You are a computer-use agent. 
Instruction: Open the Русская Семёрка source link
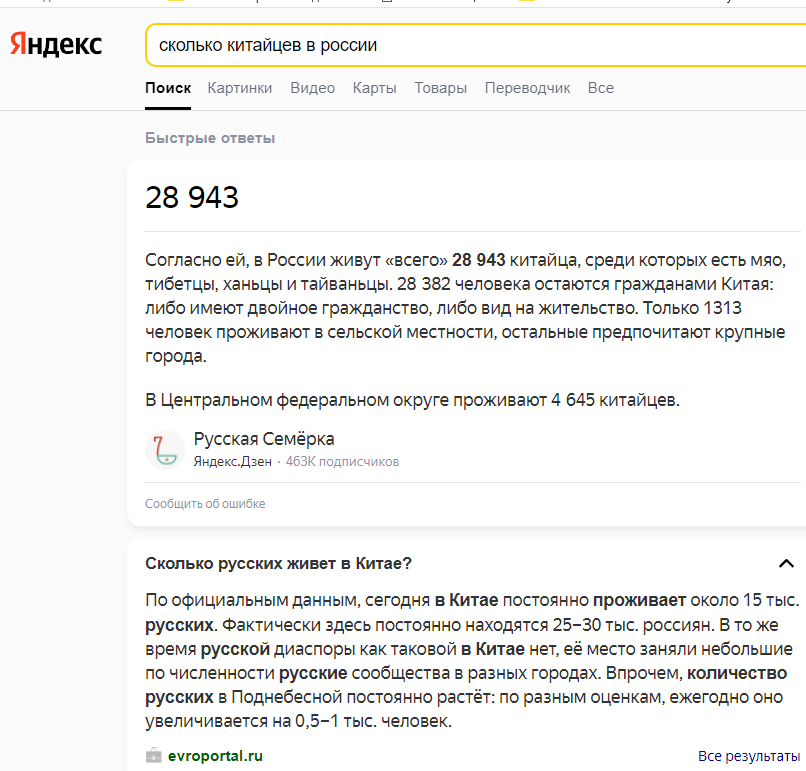click(264, 439)
